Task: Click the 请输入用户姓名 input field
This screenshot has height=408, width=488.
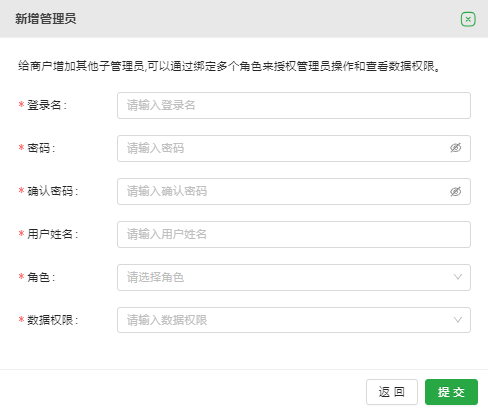Action: (x=294, y=234)
